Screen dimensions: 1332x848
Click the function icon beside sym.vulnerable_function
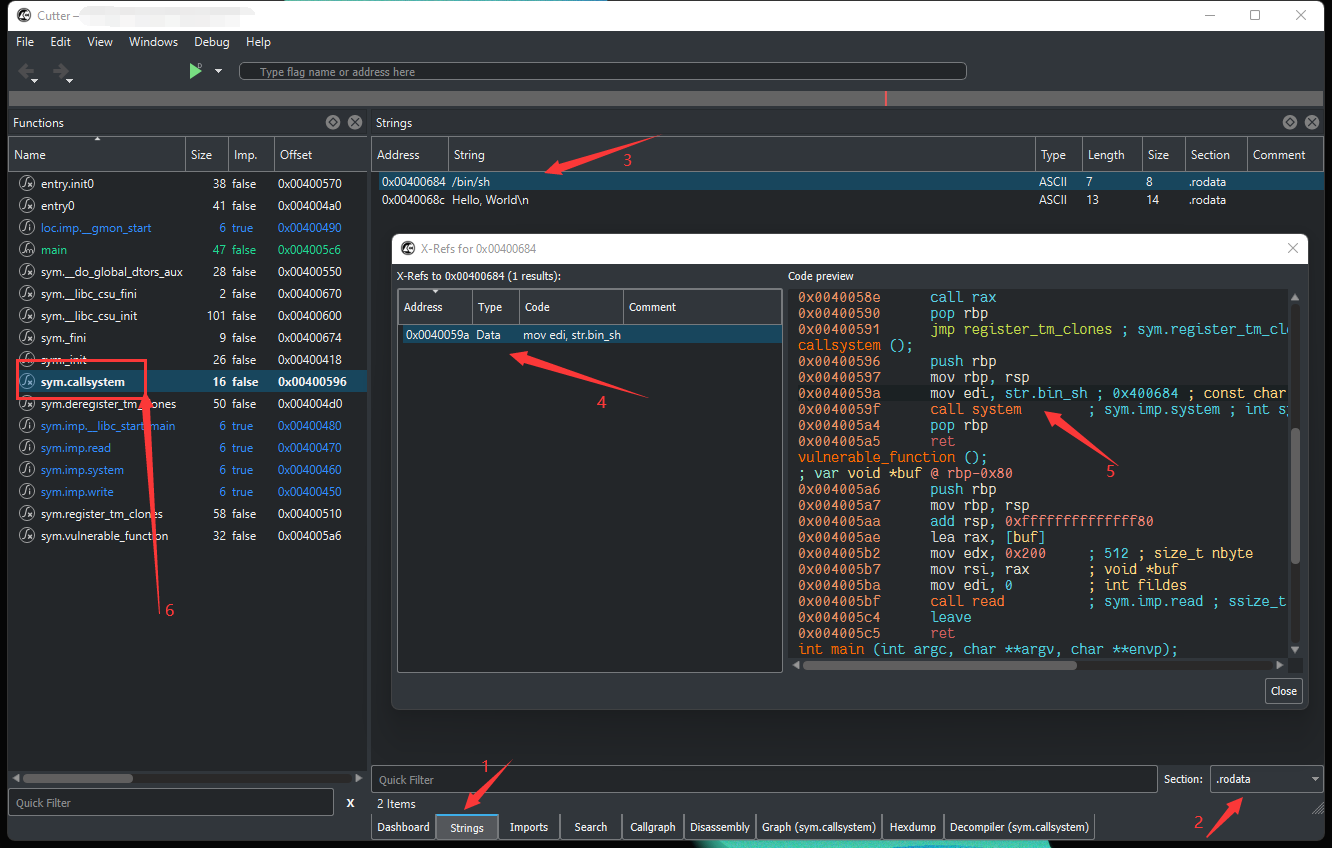tap(27, 536)
